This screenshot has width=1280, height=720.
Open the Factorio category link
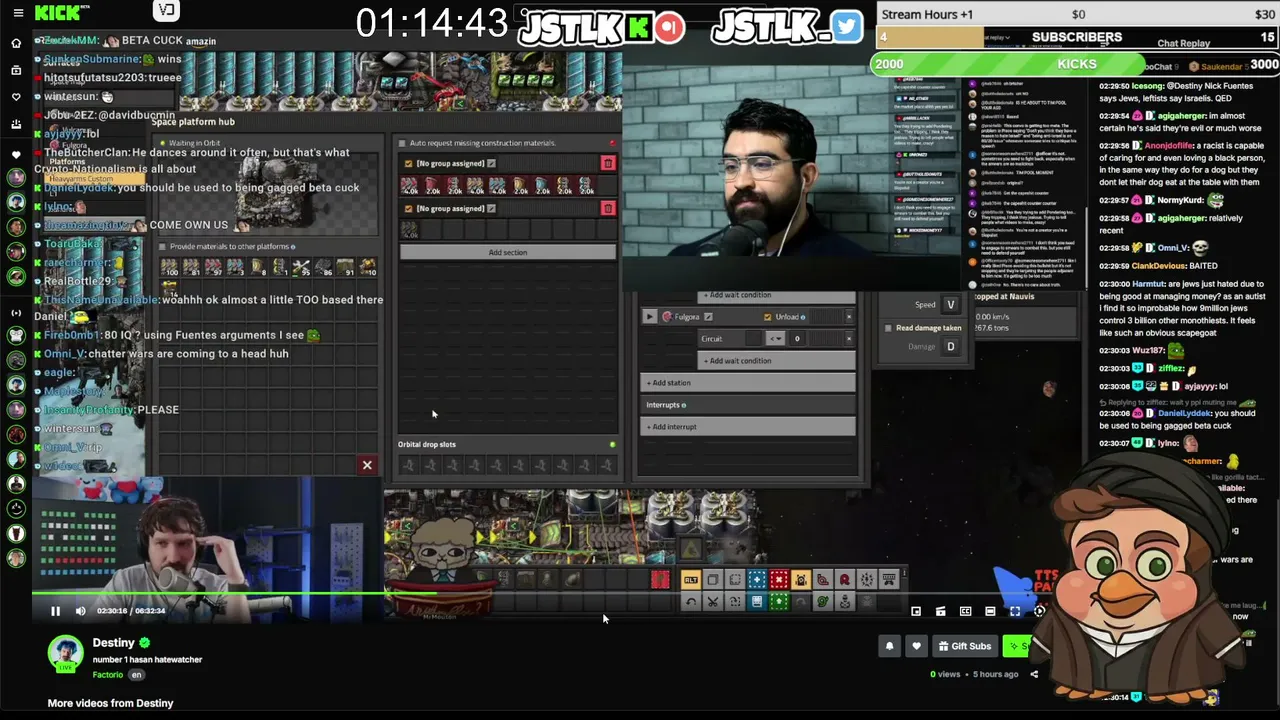pos(108,675)
